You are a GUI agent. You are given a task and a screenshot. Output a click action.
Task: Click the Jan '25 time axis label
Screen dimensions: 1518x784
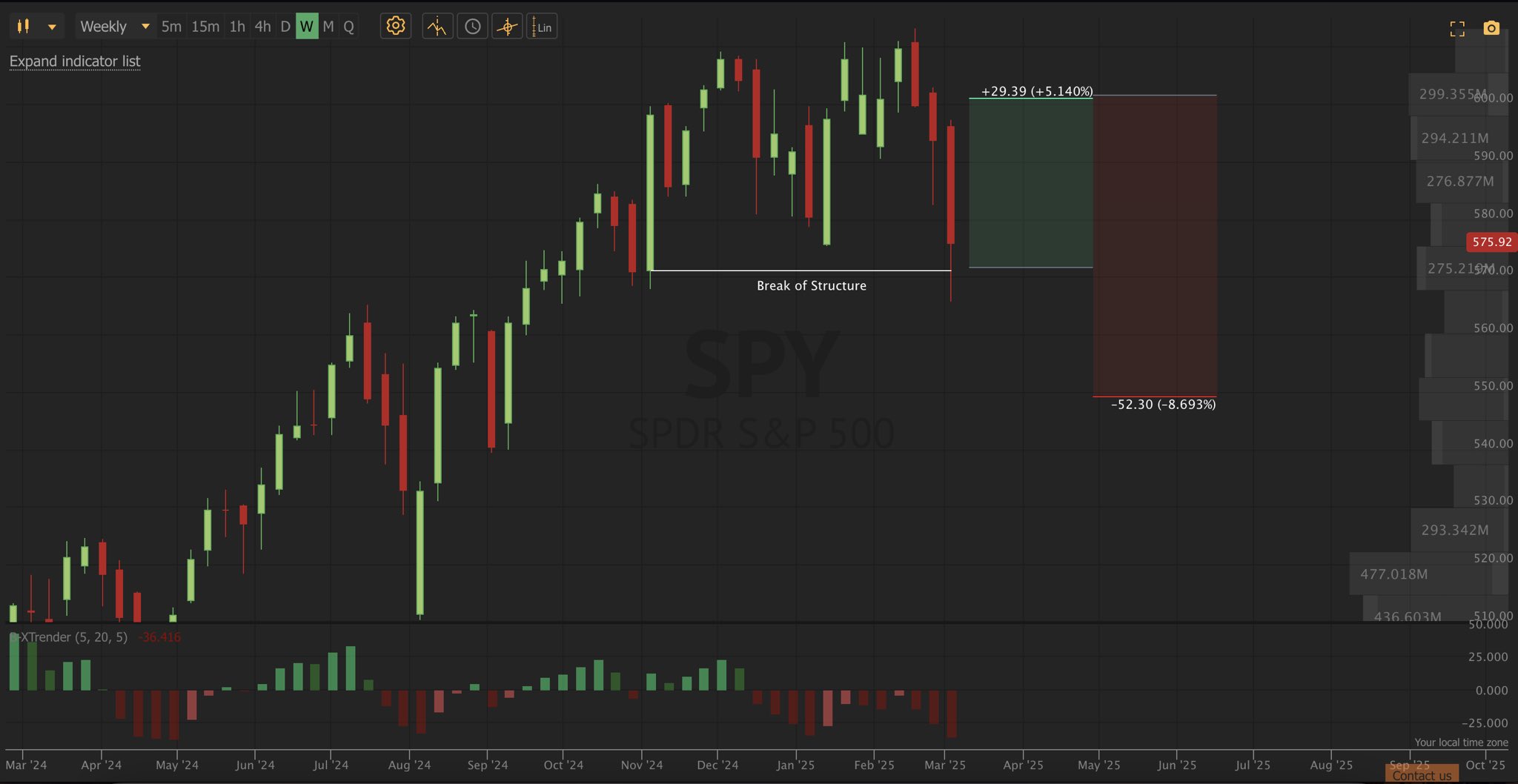point(795,765)
